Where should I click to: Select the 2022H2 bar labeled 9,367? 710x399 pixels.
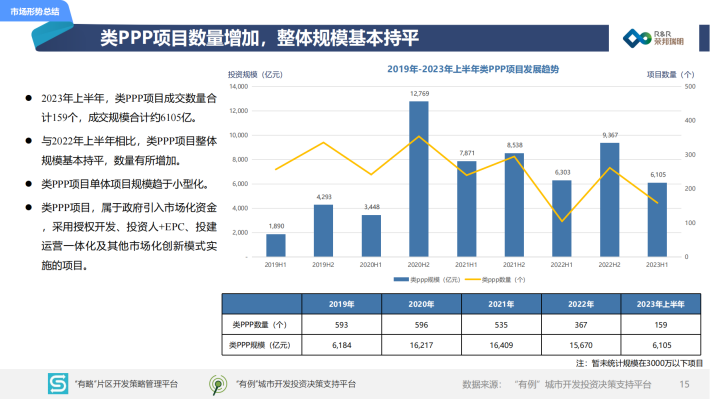609,200
